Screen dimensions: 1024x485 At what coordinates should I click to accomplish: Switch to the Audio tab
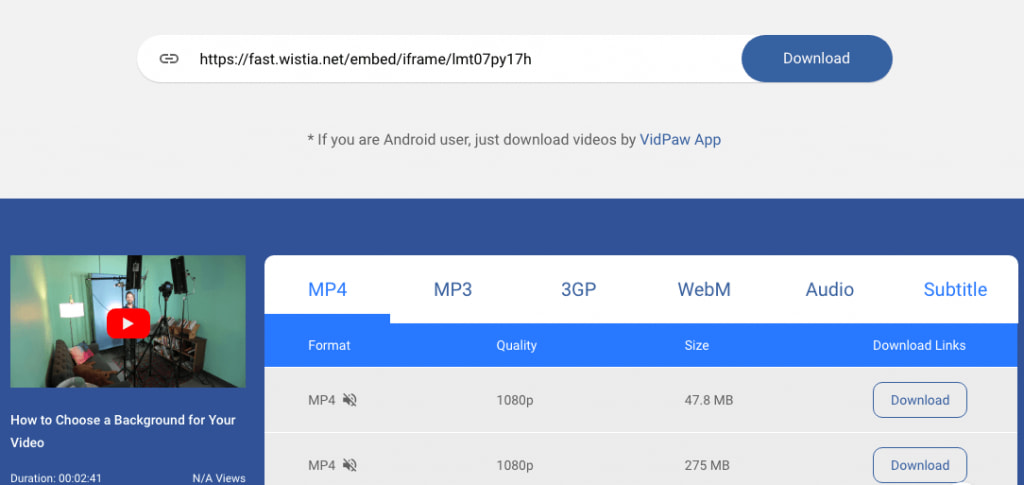click(829, 289)
